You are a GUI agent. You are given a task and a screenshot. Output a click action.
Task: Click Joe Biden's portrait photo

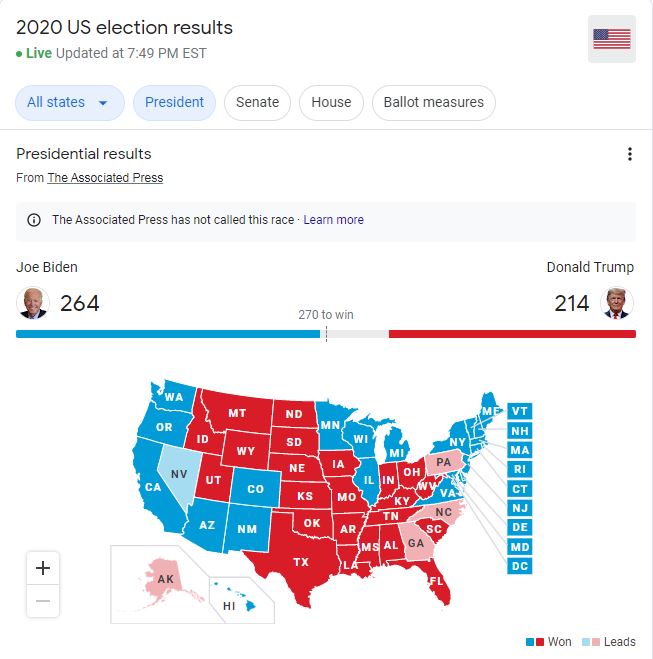(x=33, y=302)
